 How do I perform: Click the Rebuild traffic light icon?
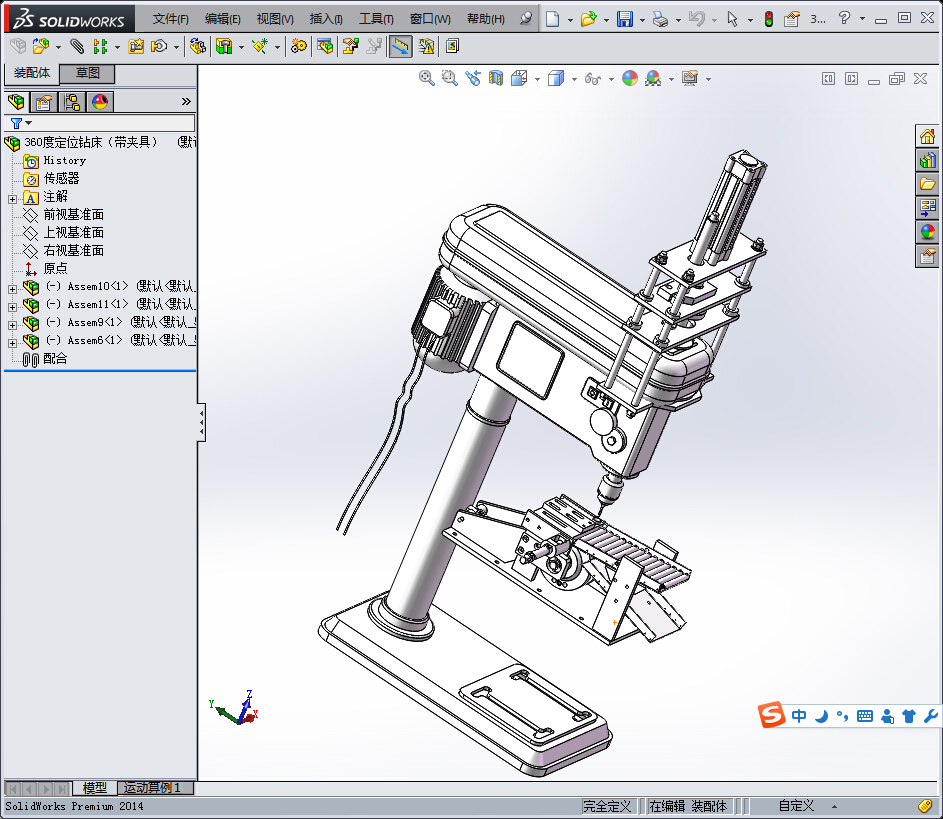(768, 19)
